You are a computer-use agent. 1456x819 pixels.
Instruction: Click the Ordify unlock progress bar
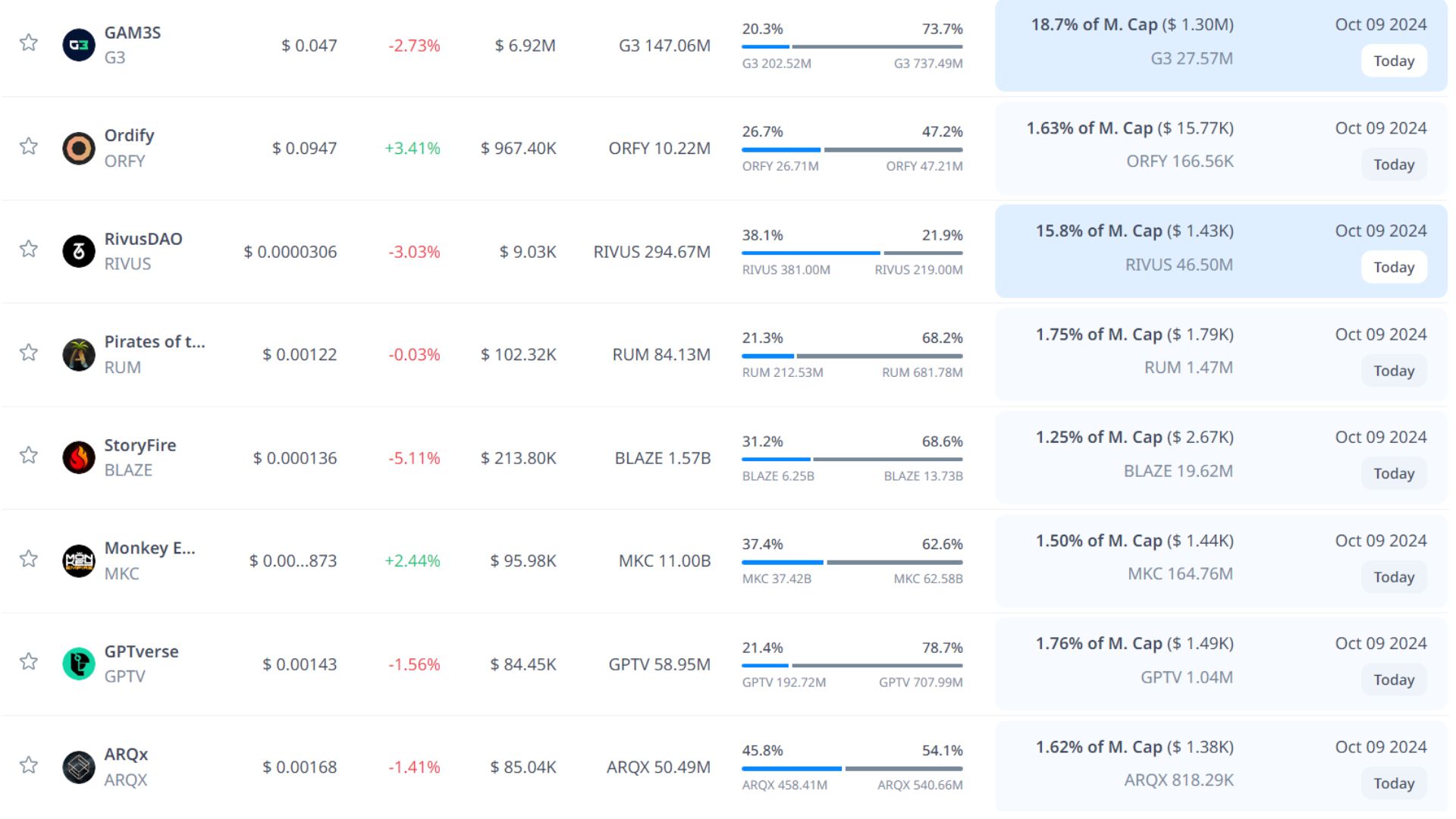pyautogui.click(x=852, y=149)
